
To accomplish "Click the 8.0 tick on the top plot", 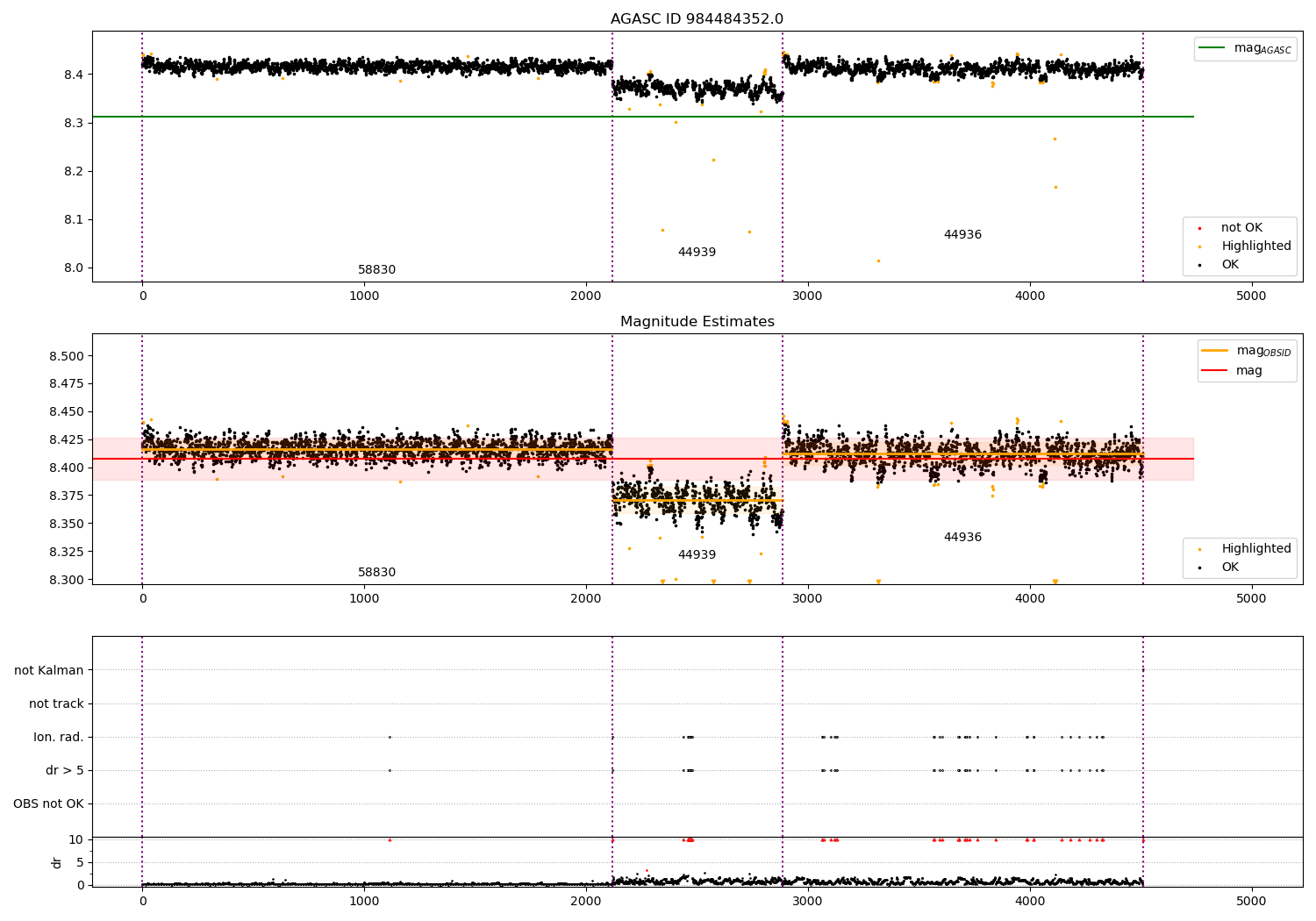I will coord(75,268).
